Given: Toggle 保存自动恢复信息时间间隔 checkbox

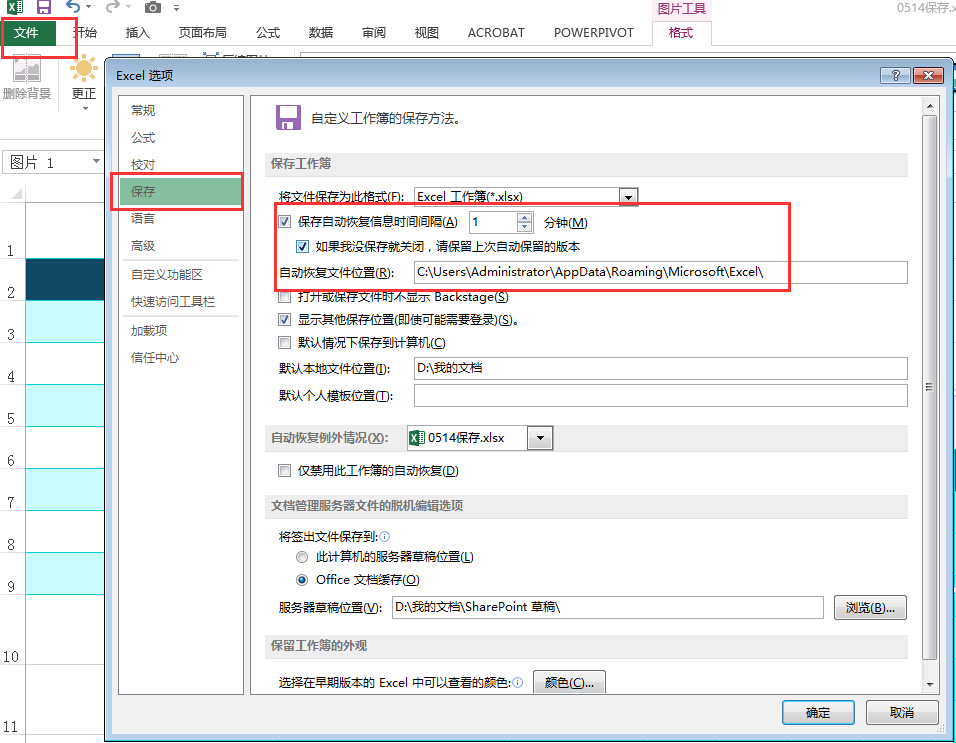Looking at the screenshot, I should pos(284,222).
